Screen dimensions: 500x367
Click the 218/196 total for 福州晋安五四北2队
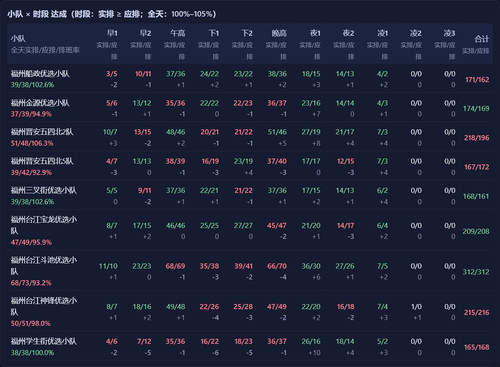point(477,138)
